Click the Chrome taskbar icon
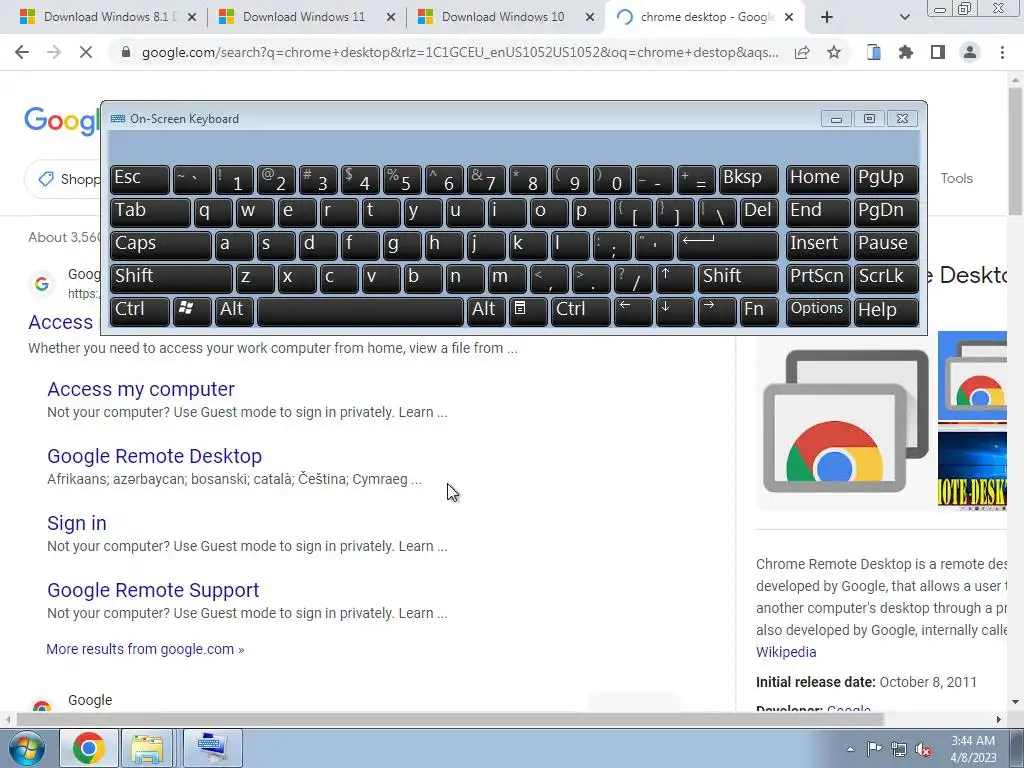 tap(89, 748)
